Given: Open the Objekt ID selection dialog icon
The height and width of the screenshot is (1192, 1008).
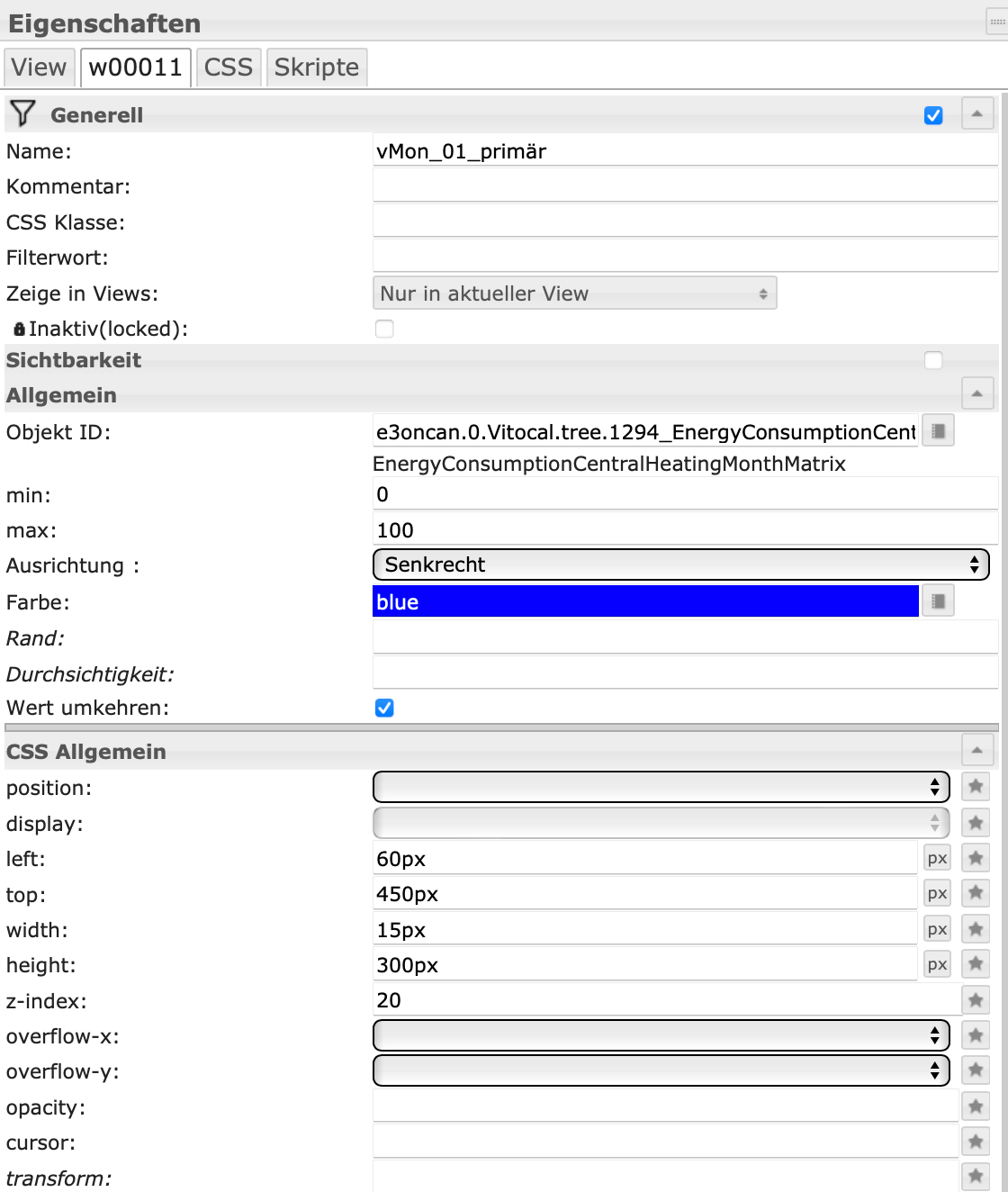Looking at the screenshot, I should (938, 431).
